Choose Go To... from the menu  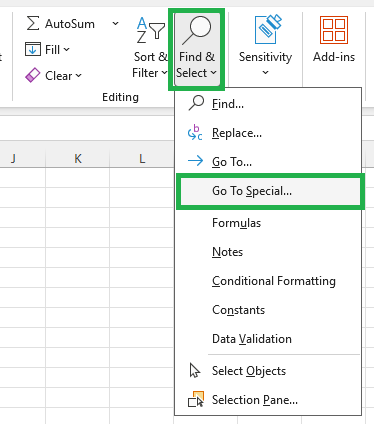(268, 162)
